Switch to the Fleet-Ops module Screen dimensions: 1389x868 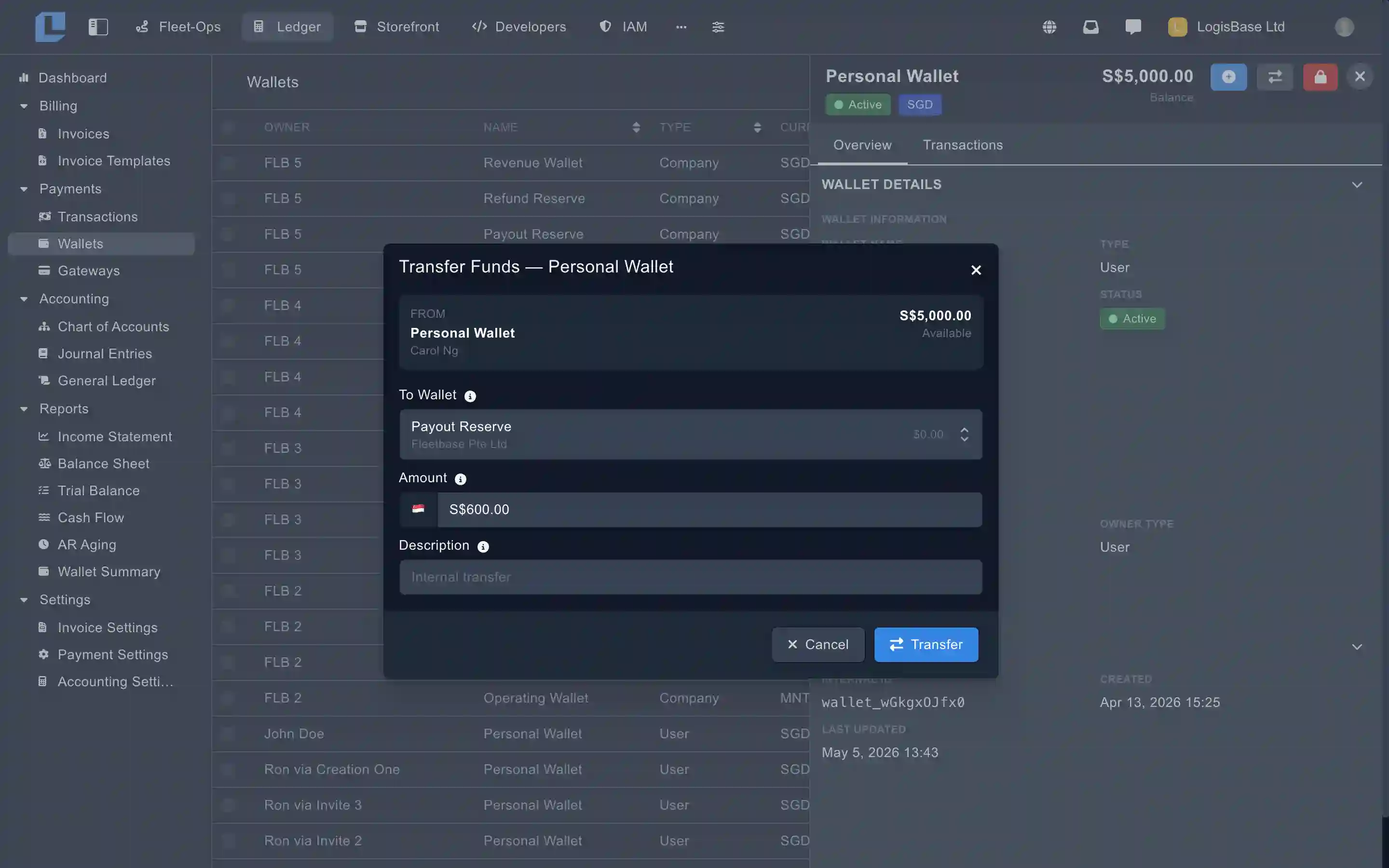(x=178, y=27)
